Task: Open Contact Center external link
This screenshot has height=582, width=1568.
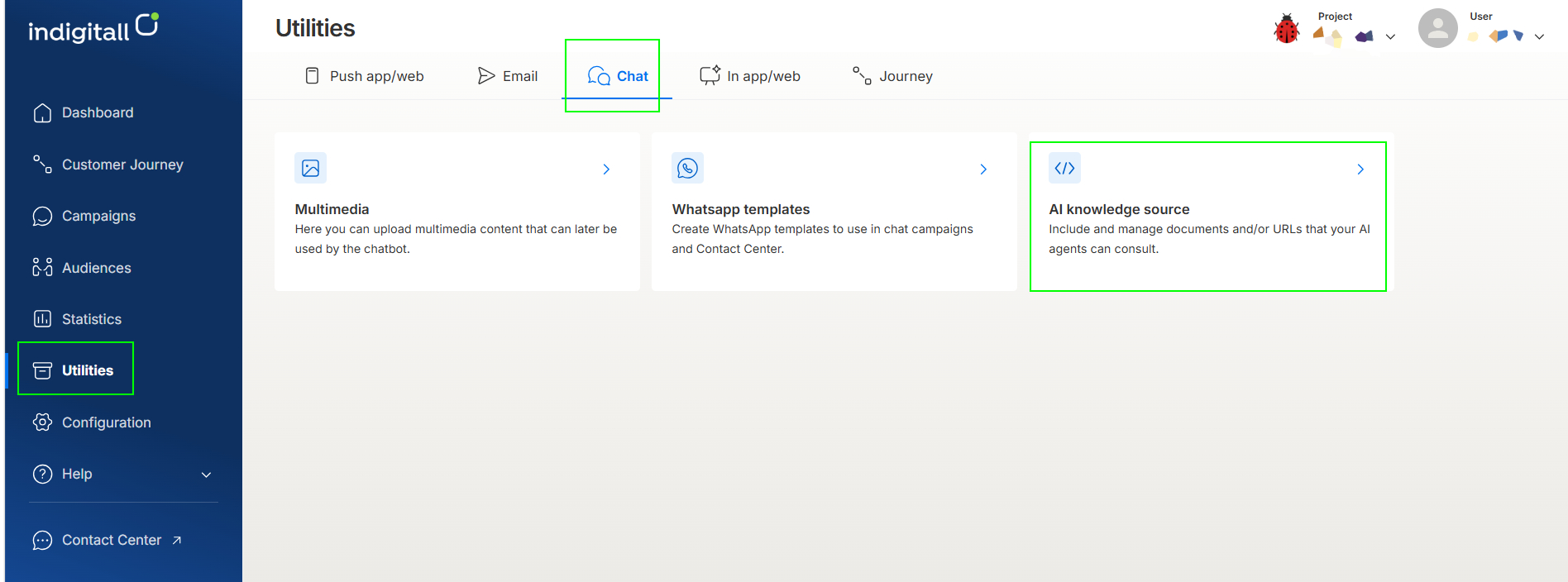Action: coord(107,540)
